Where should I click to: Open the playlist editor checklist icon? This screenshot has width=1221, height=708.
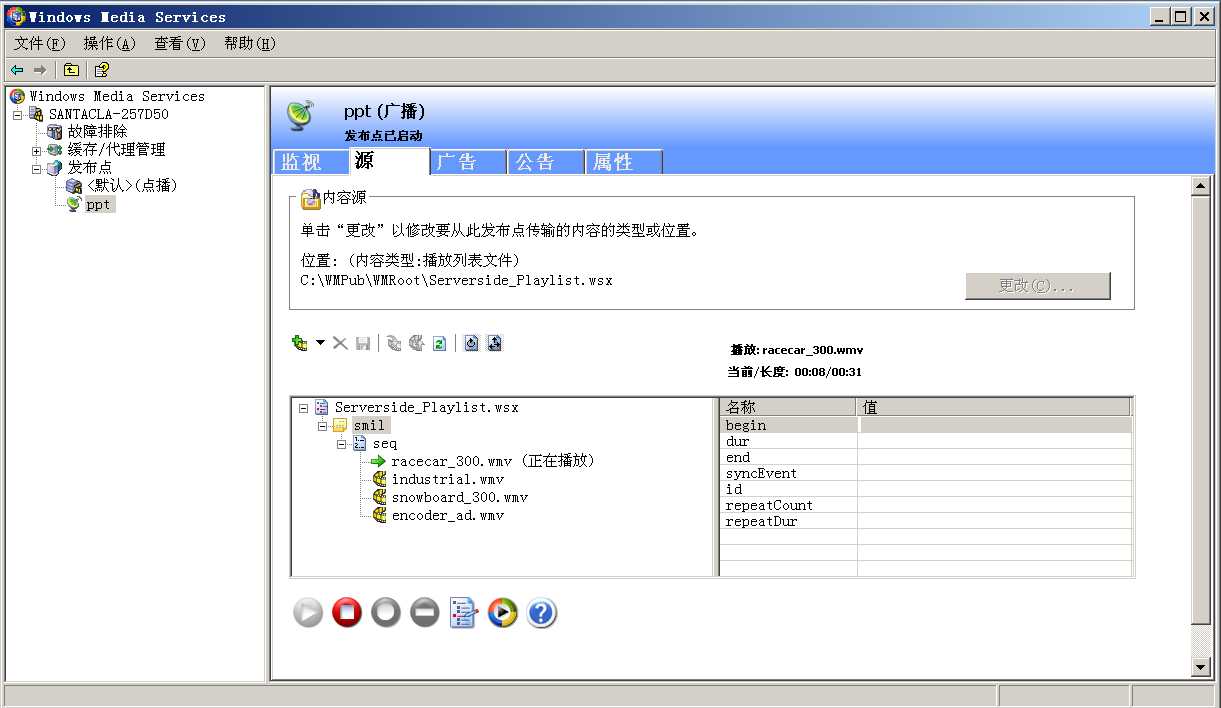[x=463, y=612]
